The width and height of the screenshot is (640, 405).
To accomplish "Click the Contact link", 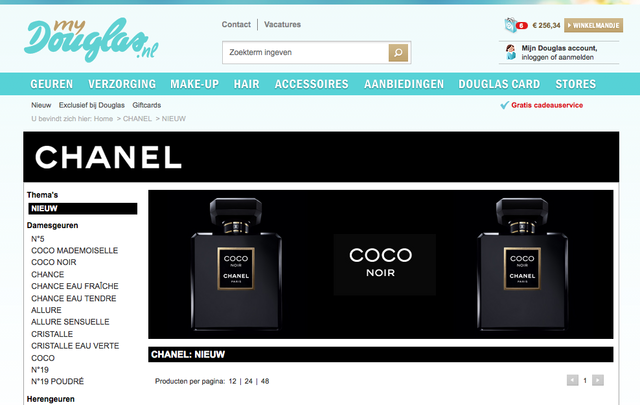I will (x=236, y=24).
